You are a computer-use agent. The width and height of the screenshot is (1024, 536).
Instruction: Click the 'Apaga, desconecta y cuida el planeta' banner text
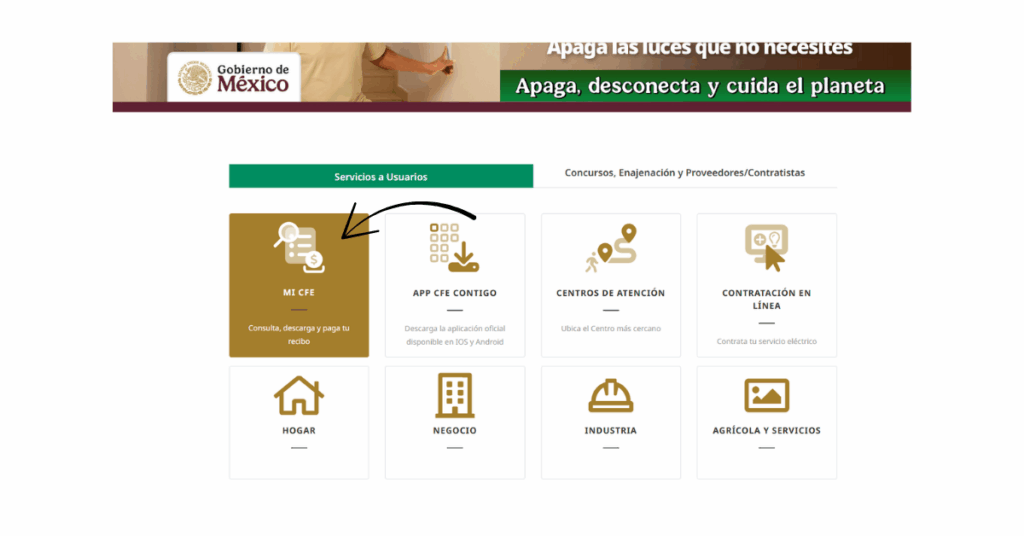point(699,86)
